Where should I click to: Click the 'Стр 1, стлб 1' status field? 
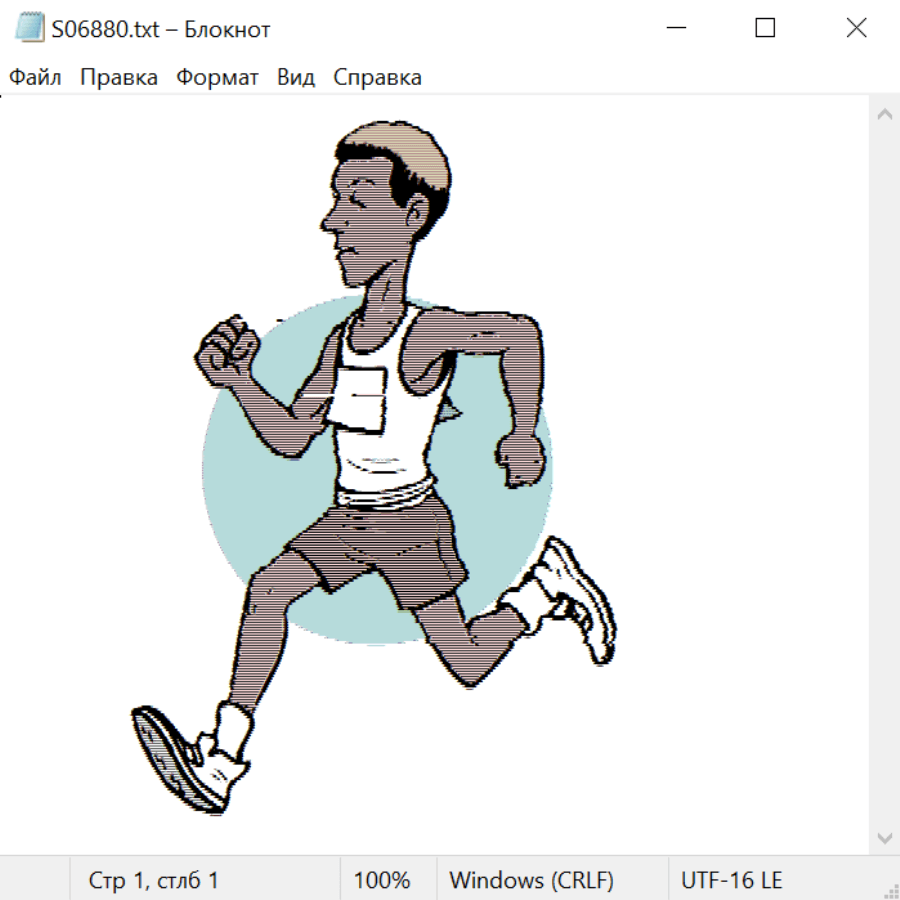pos(153,880)
